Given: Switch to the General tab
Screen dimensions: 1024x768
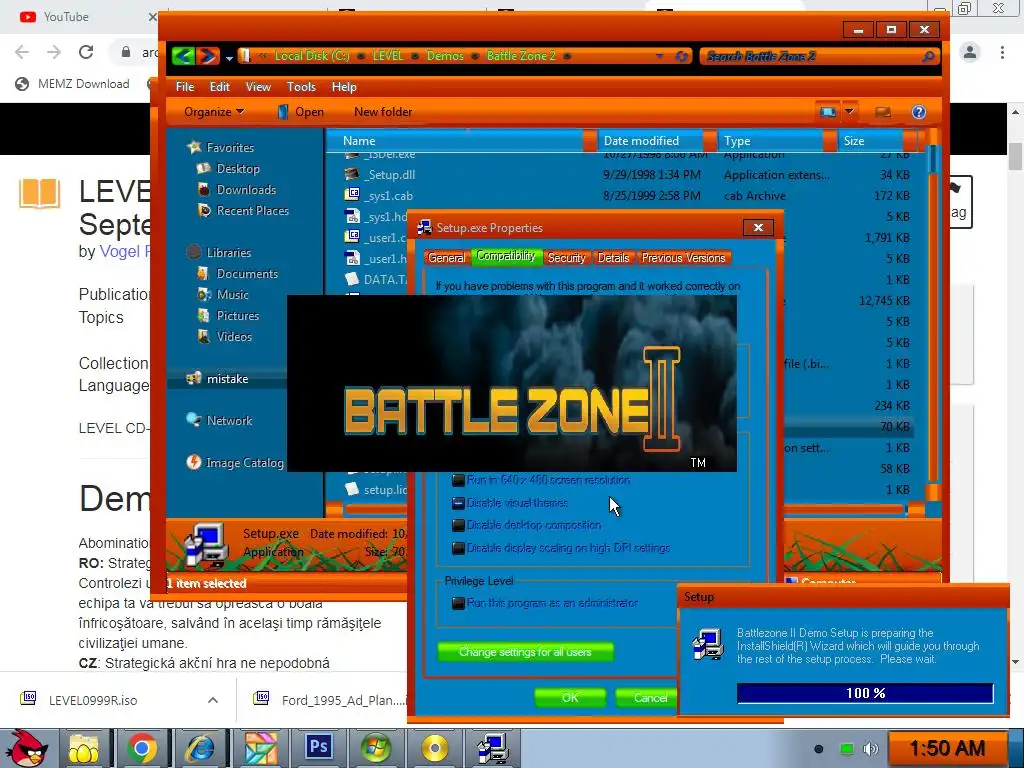Looking at the screenshot, I should point(447,258).
